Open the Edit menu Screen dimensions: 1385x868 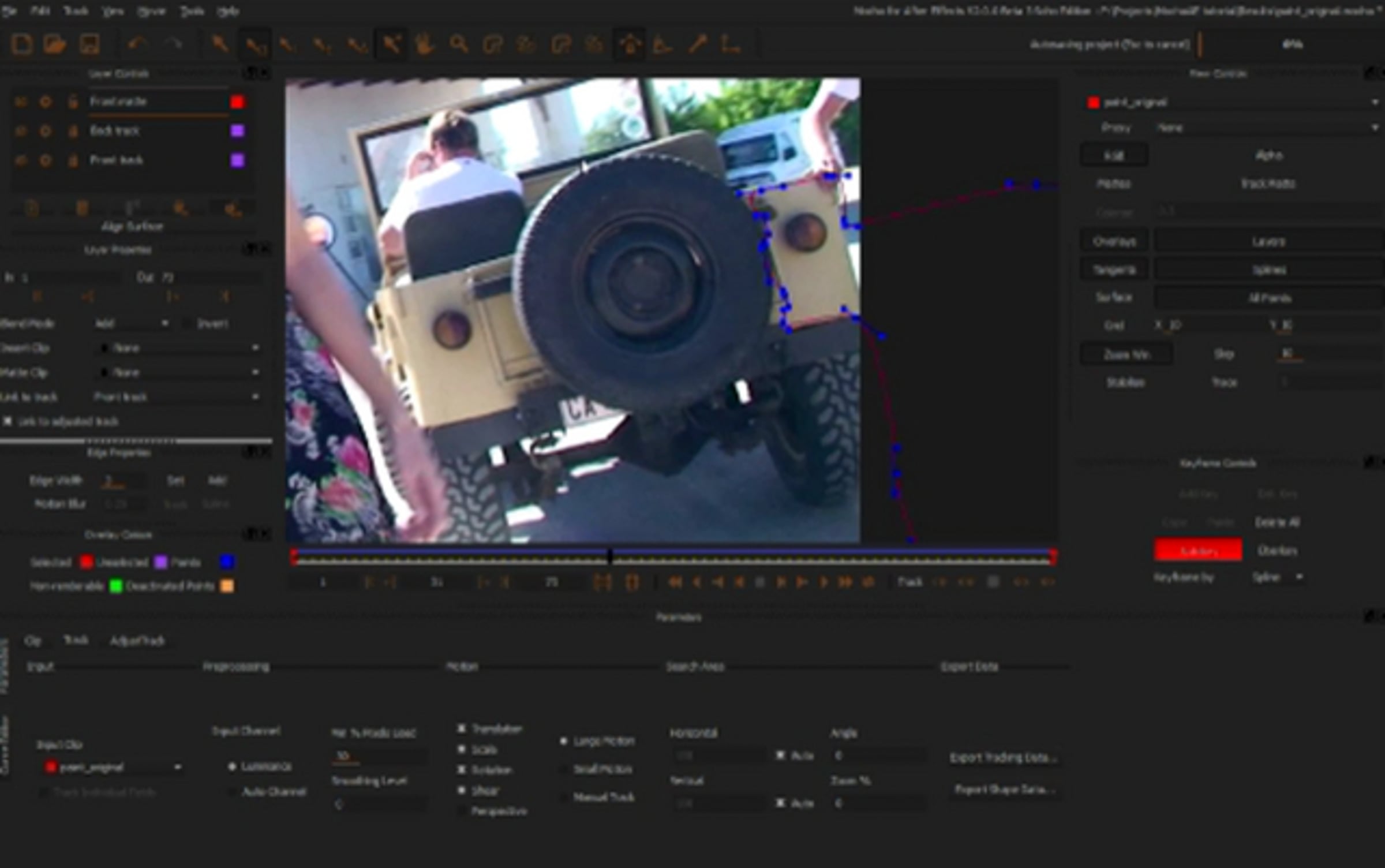[x=39, y=11]
